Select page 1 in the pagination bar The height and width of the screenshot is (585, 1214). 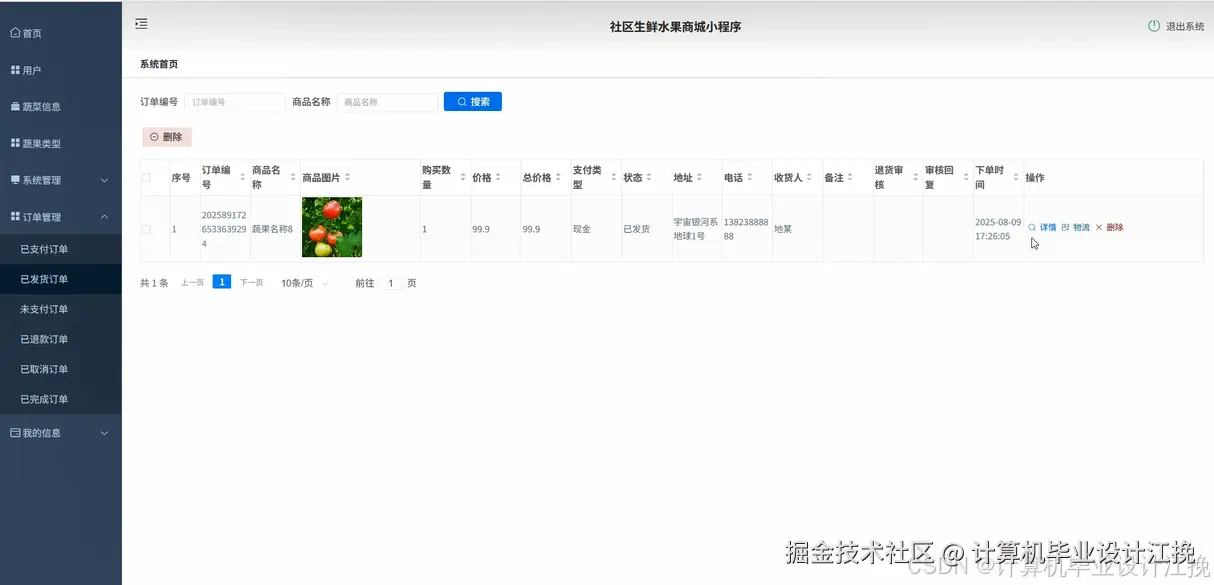click(221, 281)
